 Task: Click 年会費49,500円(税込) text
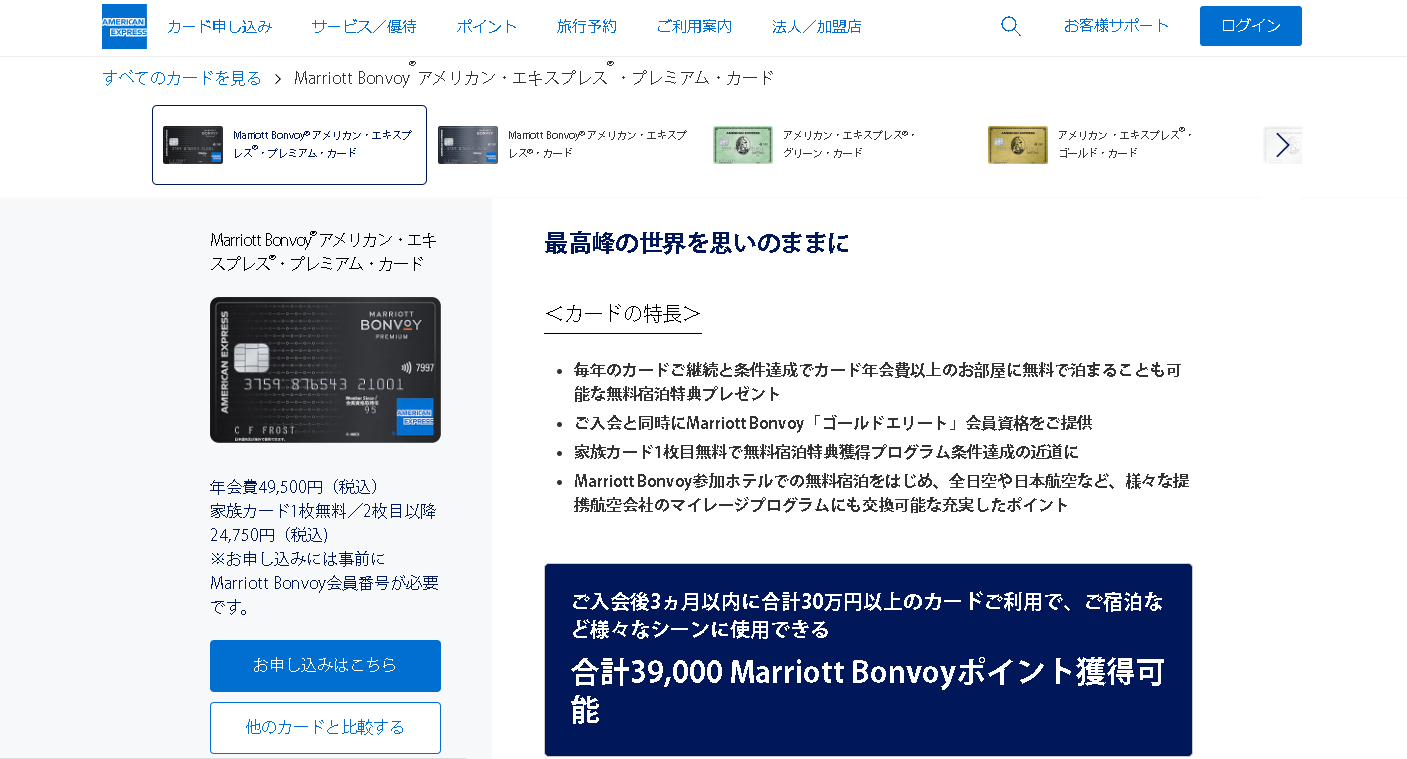[295, 487]
